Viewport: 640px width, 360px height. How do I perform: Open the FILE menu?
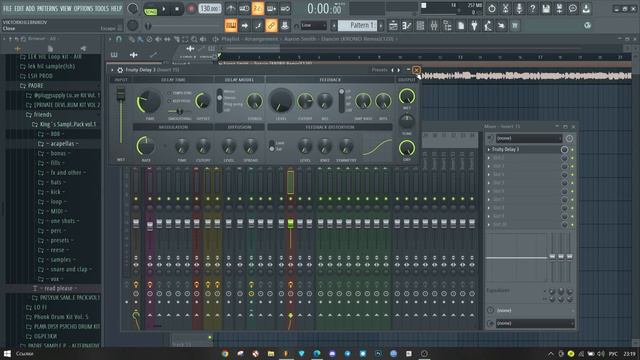7,8
